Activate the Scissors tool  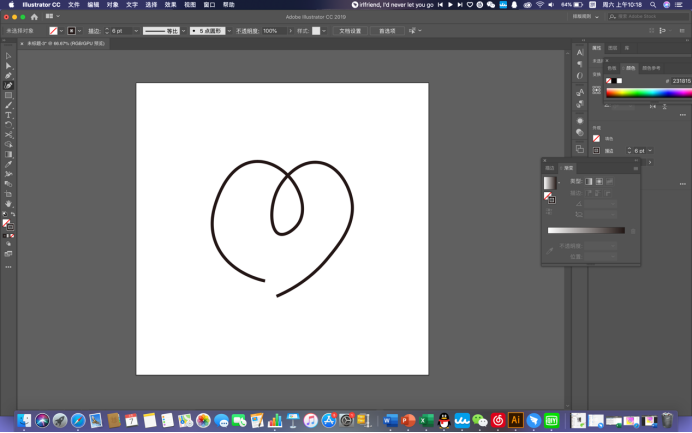[8, 134]
